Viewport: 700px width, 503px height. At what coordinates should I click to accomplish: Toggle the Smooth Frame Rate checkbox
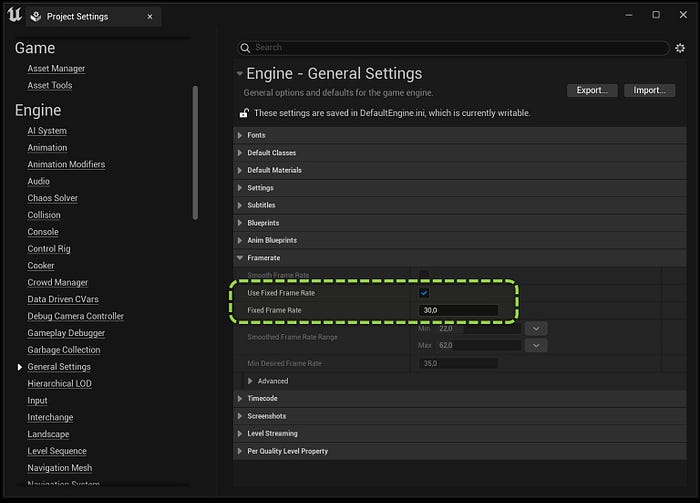coord(424,274)
